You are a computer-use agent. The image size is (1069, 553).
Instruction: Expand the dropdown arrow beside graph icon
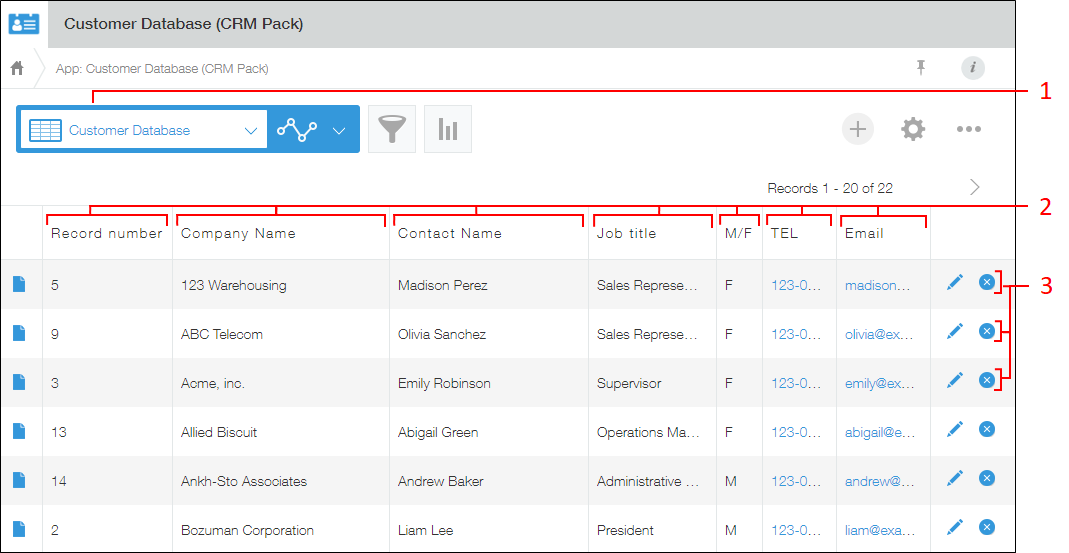point(339,130)
